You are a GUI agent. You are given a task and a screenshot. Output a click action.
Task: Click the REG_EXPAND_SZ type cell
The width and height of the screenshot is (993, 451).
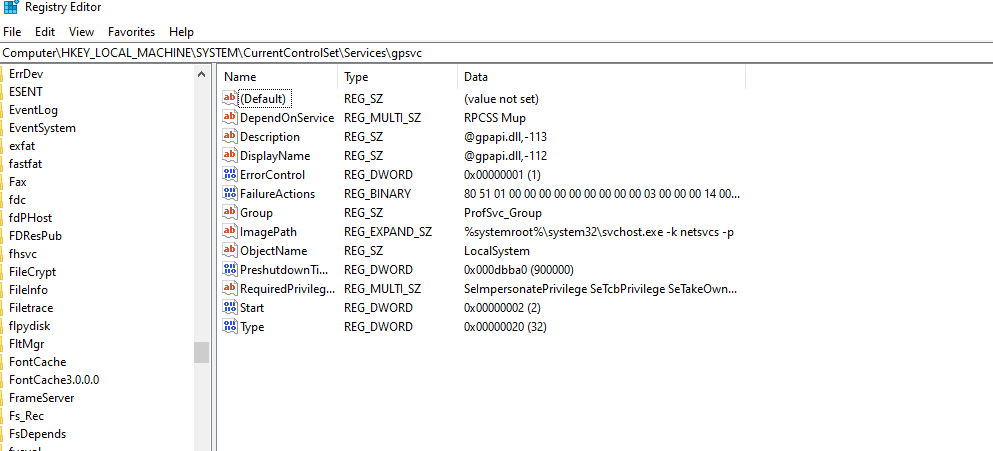pos(388,232)
